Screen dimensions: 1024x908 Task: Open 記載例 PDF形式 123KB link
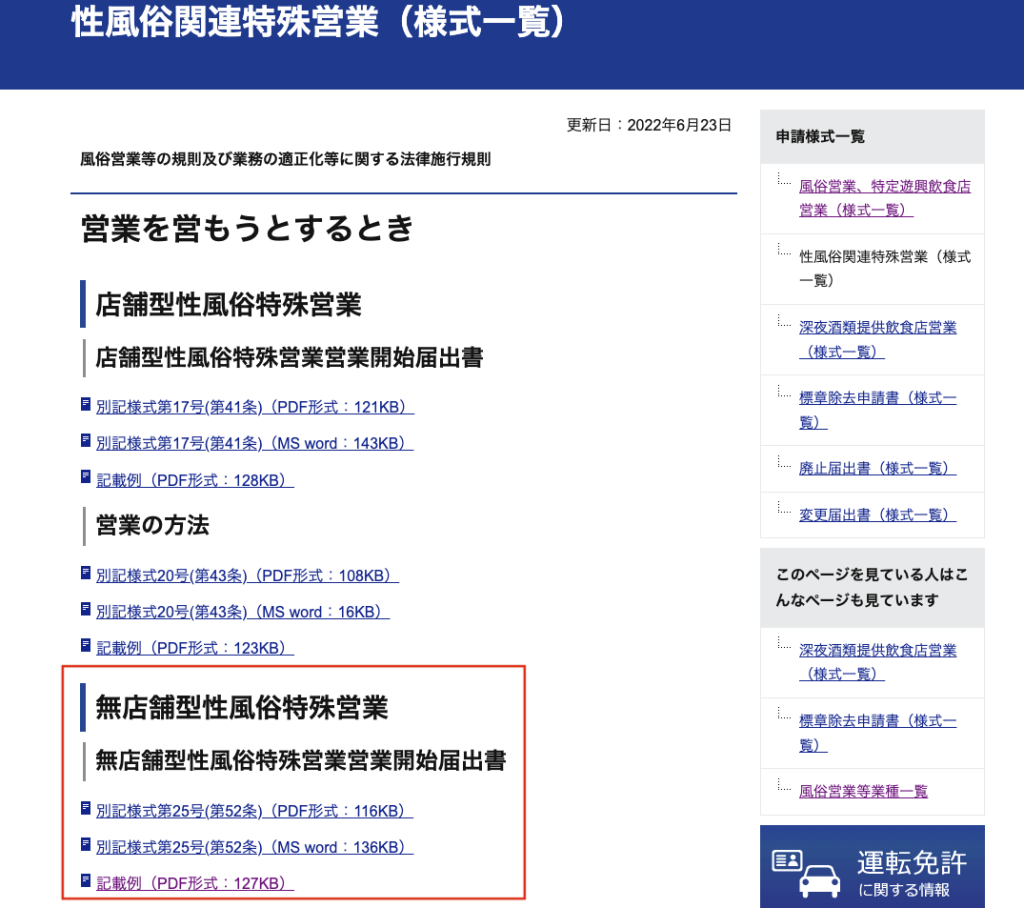pos(194,648)
